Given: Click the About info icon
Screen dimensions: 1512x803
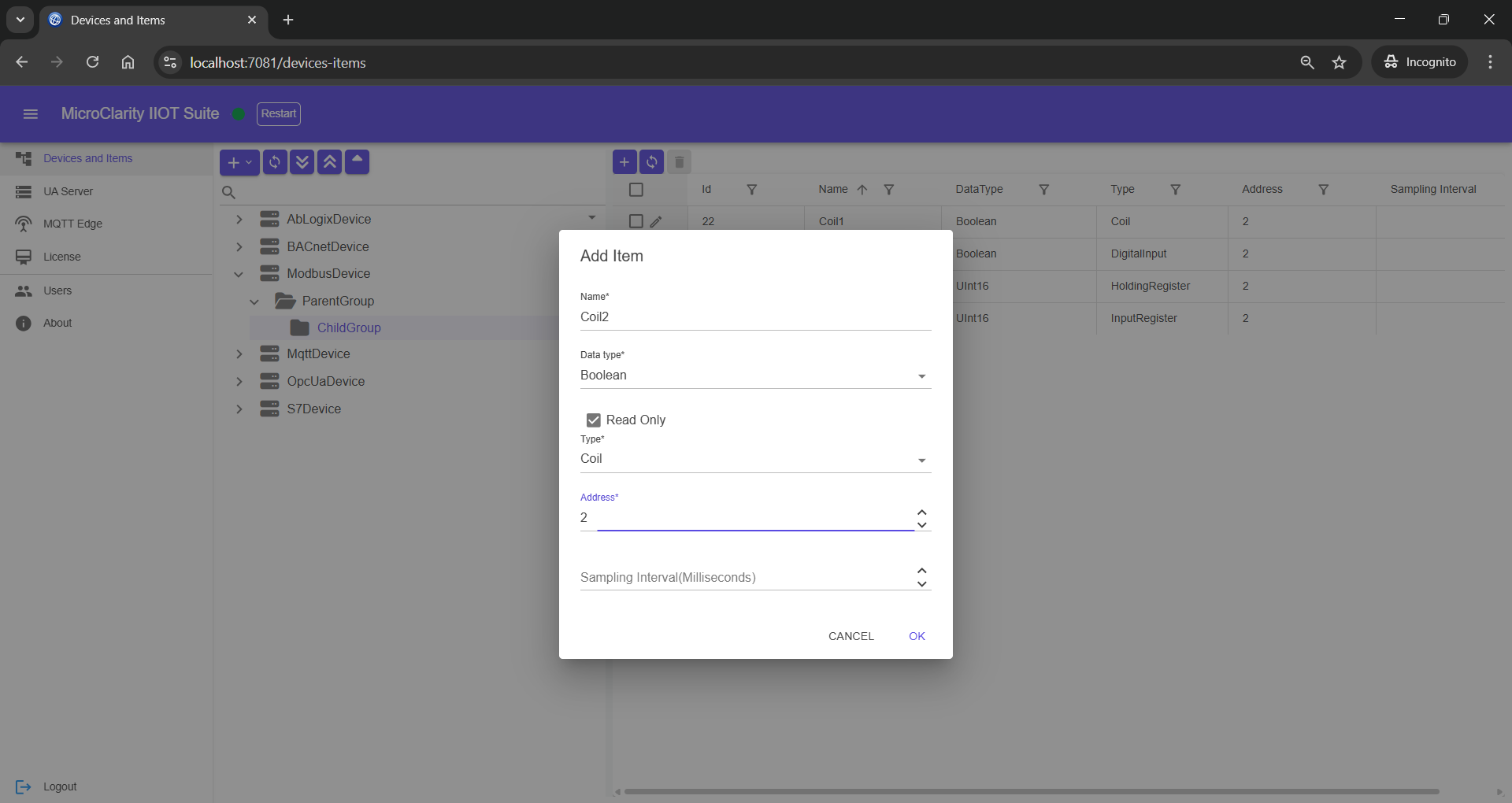Looking at the screenshot, I should click(24, 323).
